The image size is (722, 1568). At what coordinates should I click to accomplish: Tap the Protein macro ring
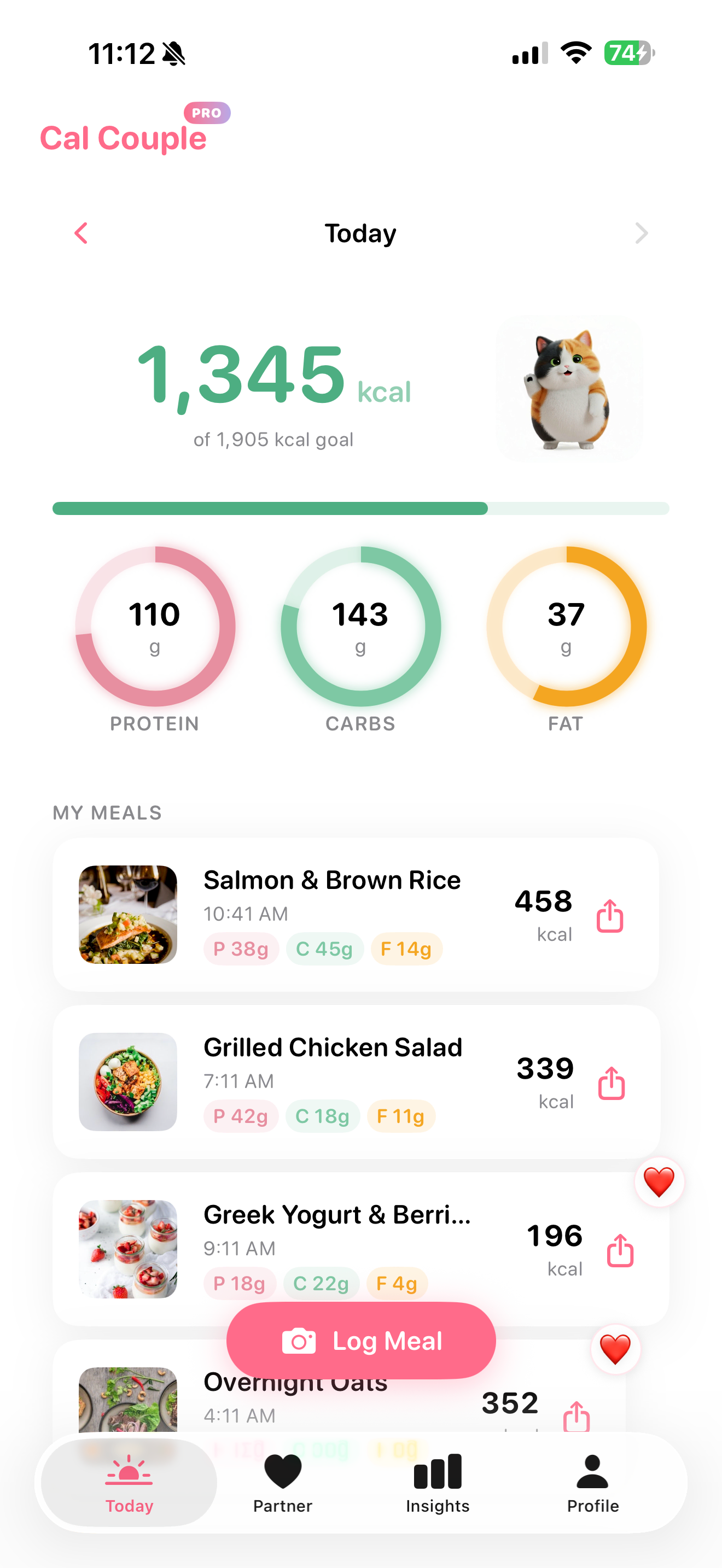pyautogui.click(x=155, y=627)
